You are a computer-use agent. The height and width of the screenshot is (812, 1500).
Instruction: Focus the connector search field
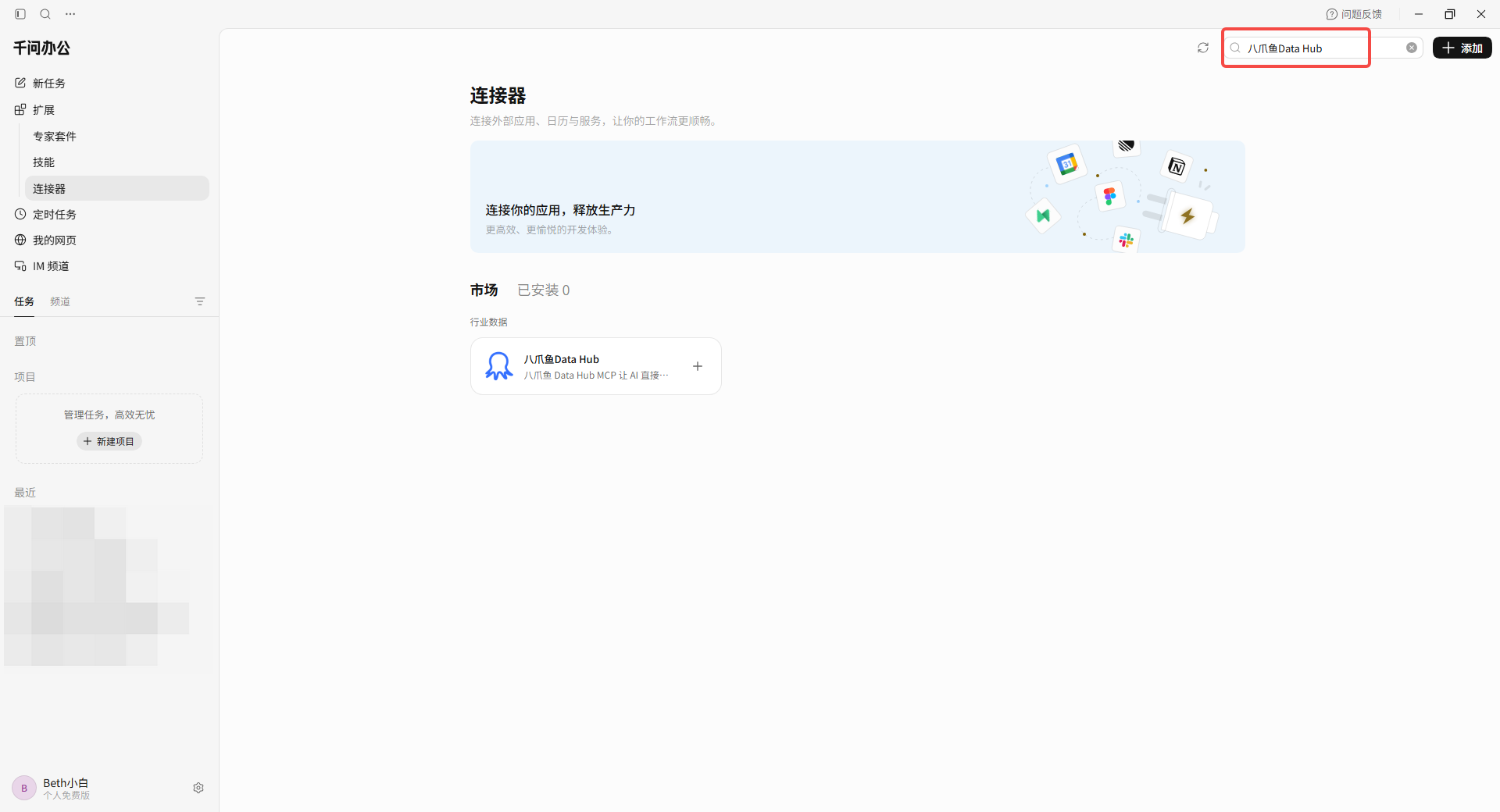pos(1322,48)
